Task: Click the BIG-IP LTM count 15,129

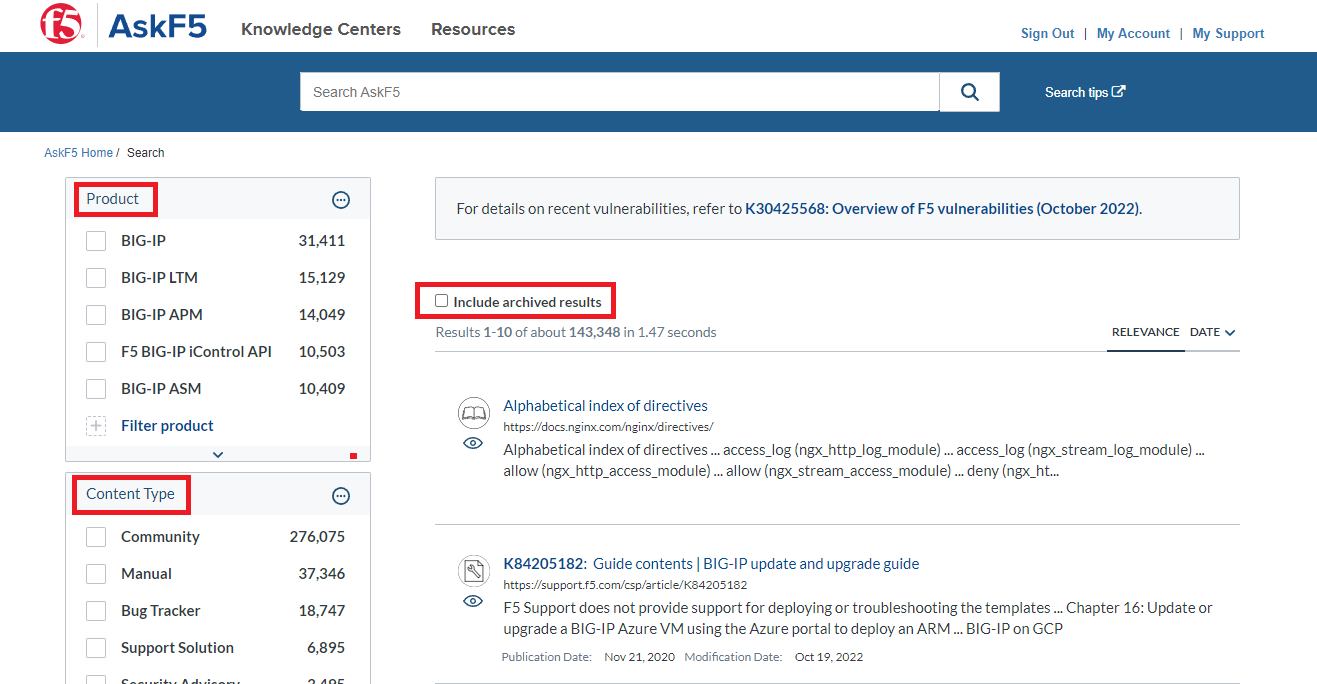Action: 322,278
